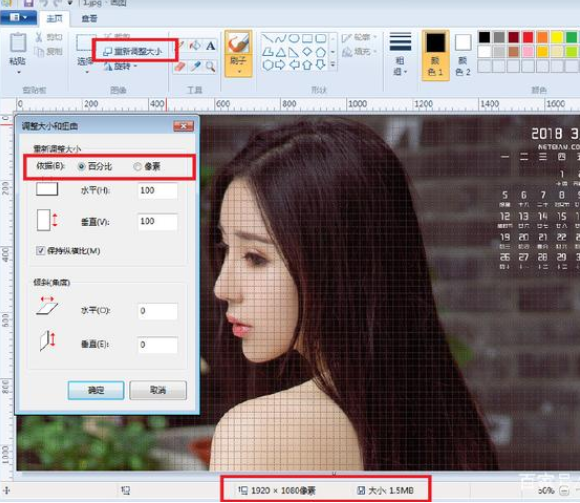Viewport: 580px width, 503px height.
Task: Switch to the View (查看) ribbon tab
Action: coord(89,18)
